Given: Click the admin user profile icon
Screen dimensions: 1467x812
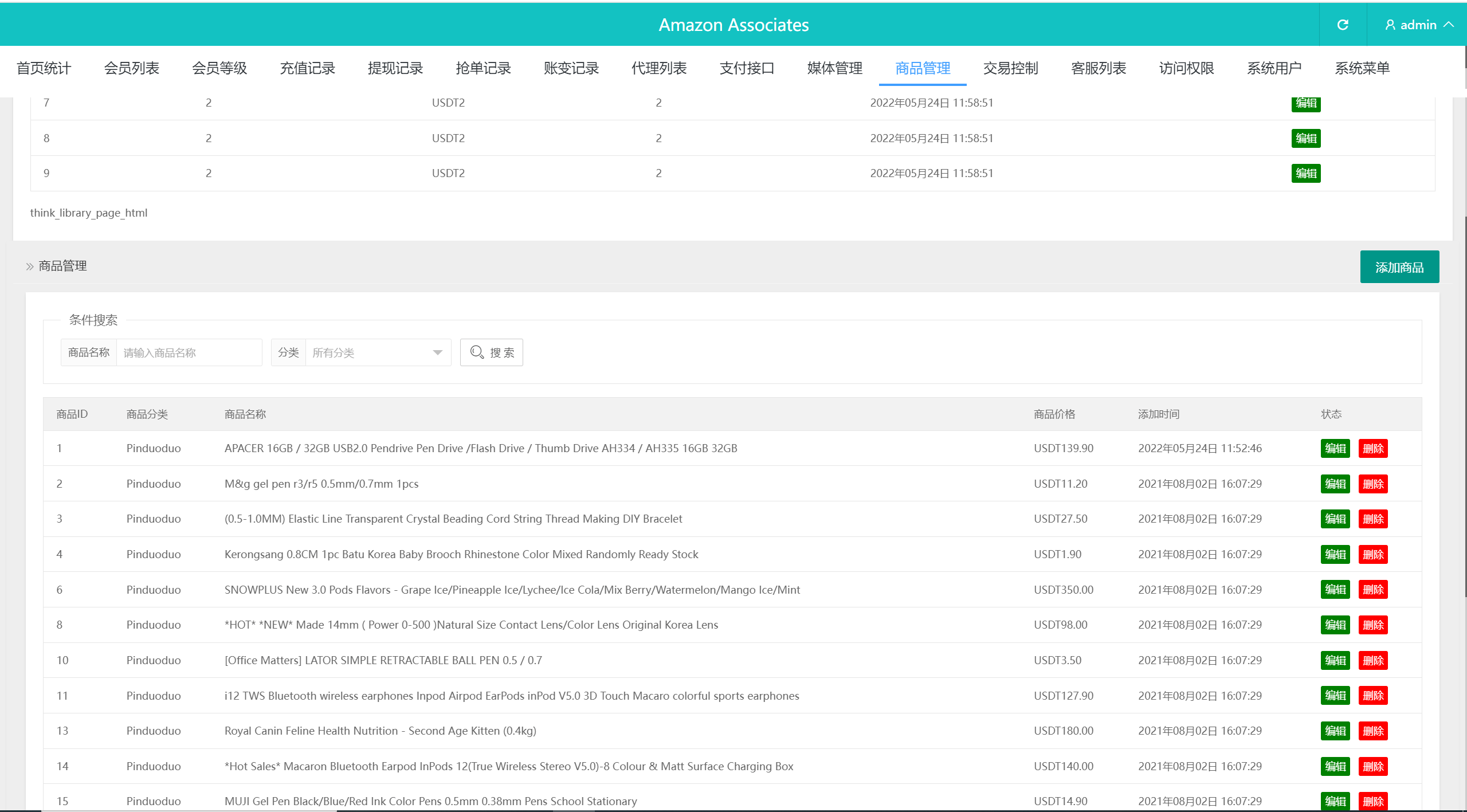Looking at the screenshot, I should click(1390, 25).
